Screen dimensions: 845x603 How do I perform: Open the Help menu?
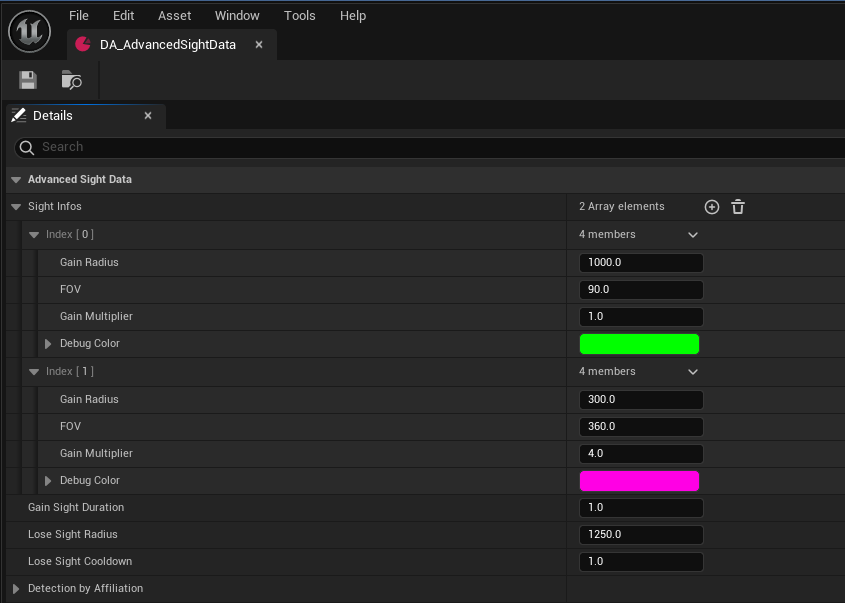coord(353,16)
